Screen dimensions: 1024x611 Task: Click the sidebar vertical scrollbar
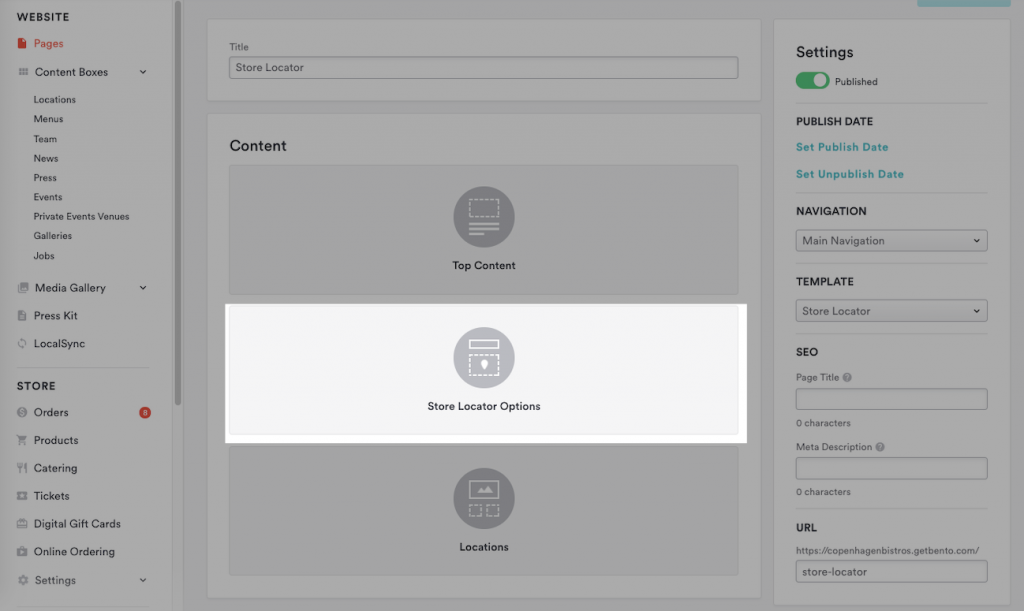click(x=178, y=202)
